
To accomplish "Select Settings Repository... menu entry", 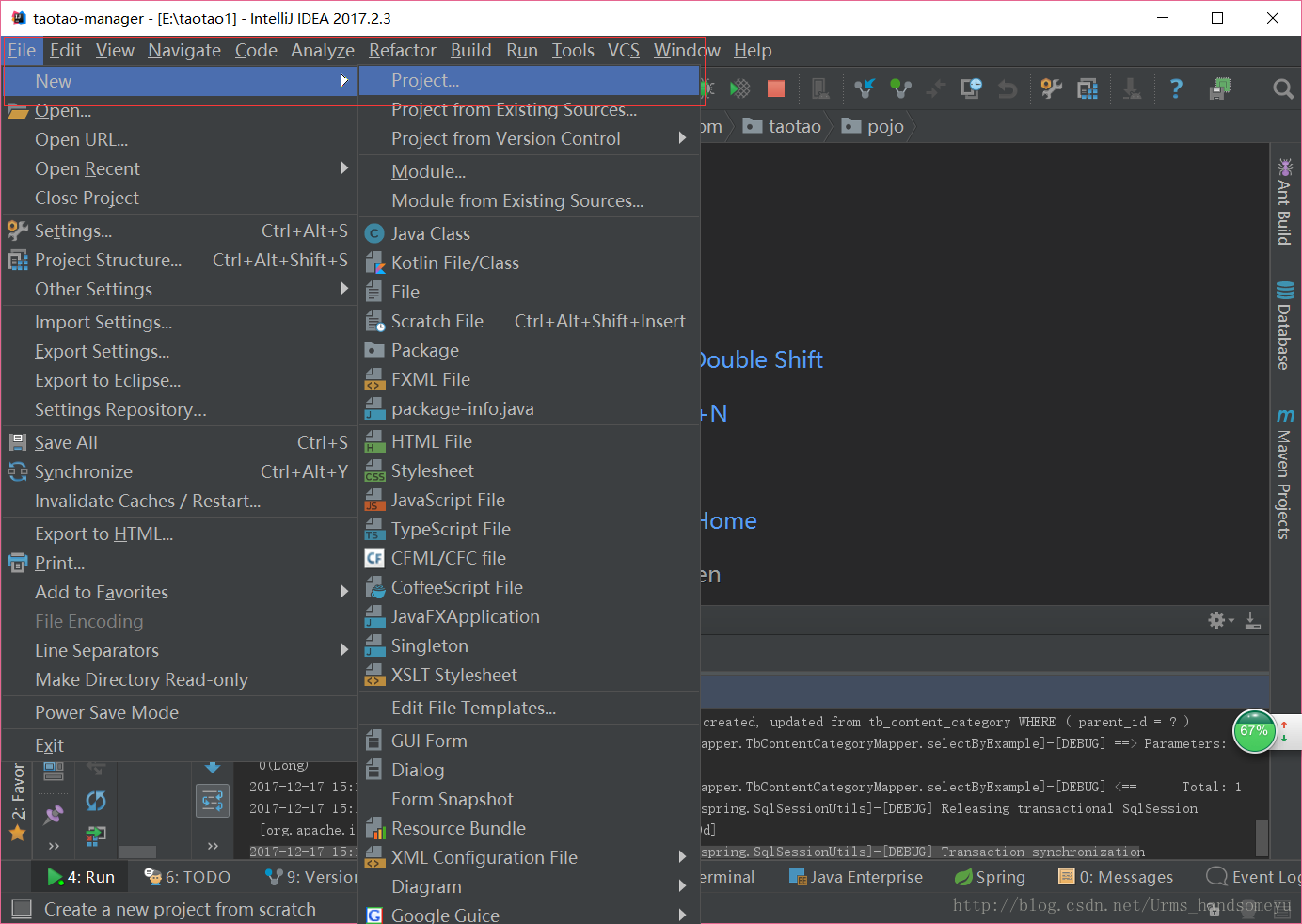I will click(x=180, y=409).
